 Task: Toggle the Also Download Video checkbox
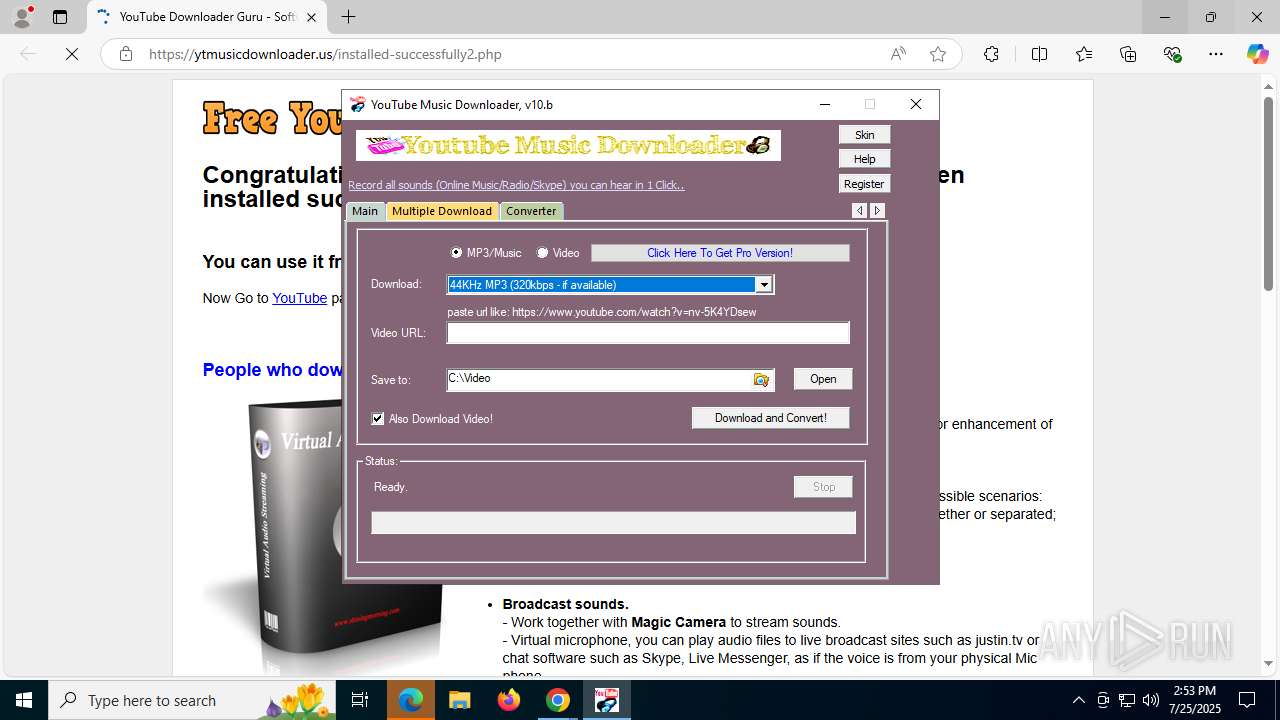pos(378,419)
